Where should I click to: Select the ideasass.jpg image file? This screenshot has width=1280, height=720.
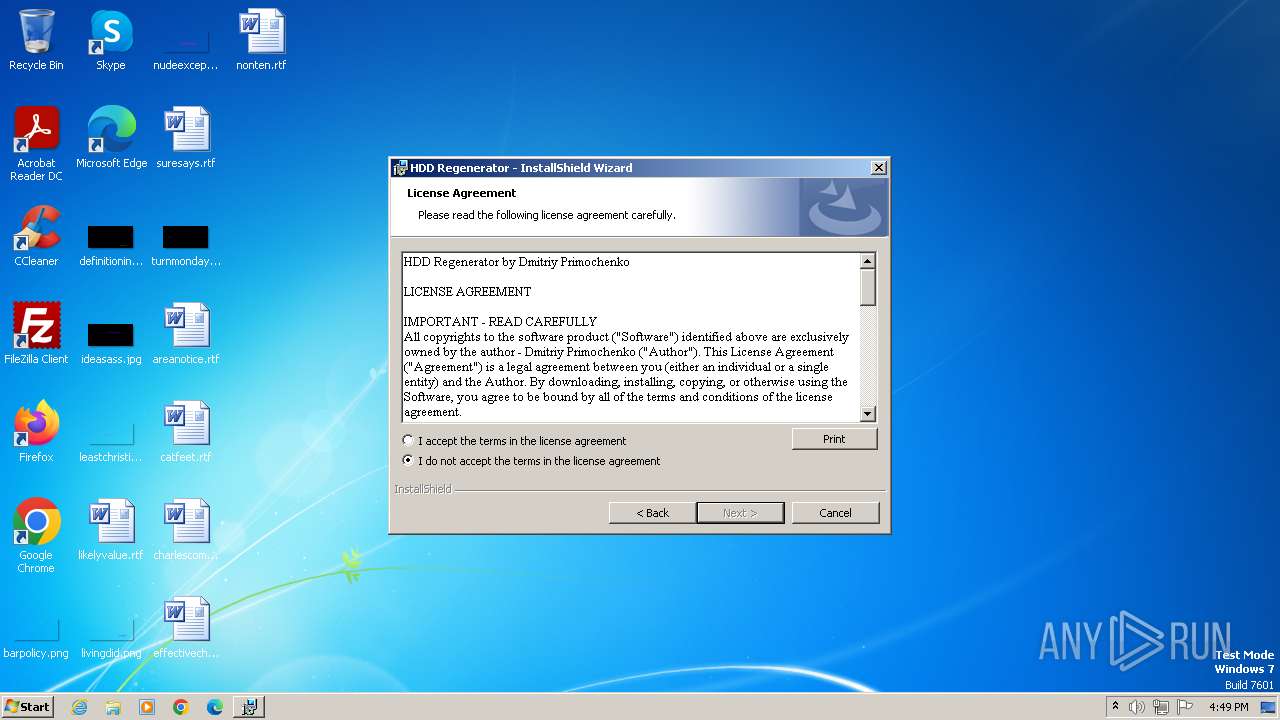[x=111, y=342]
